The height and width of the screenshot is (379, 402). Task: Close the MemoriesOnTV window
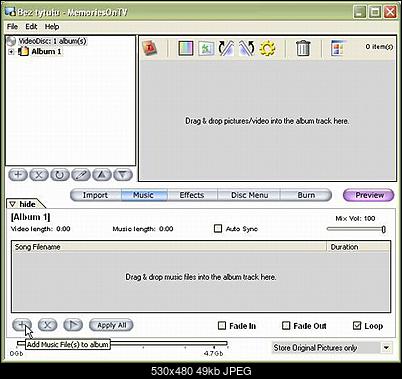390,12
